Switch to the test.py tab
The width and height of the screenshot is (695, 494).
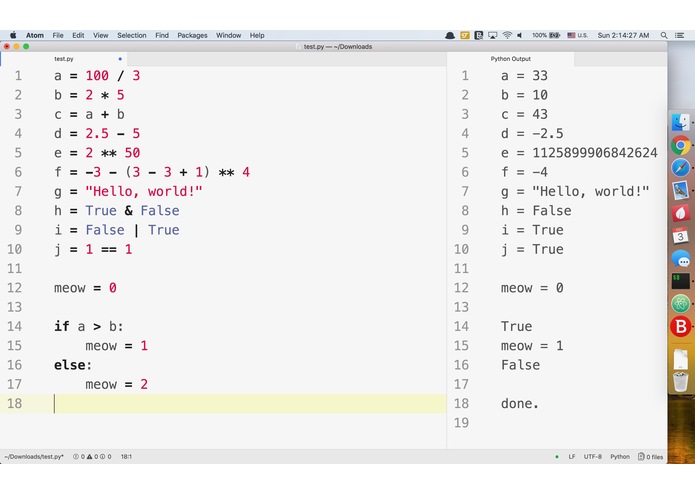(64, 58)
